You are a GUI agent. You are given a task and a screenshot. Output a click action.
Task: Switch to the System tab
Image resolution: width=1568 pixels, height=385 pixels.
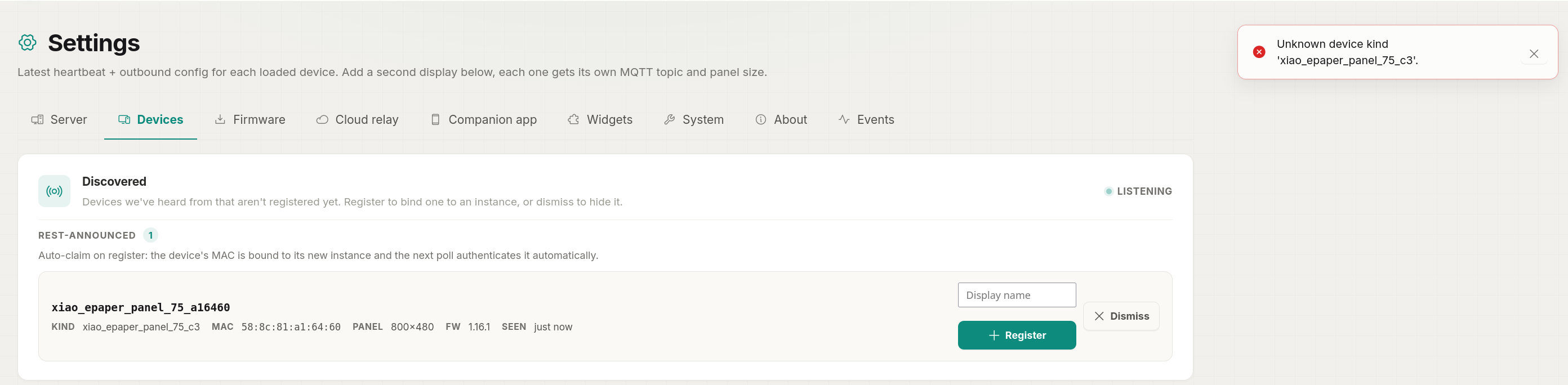tap(693, 120)
